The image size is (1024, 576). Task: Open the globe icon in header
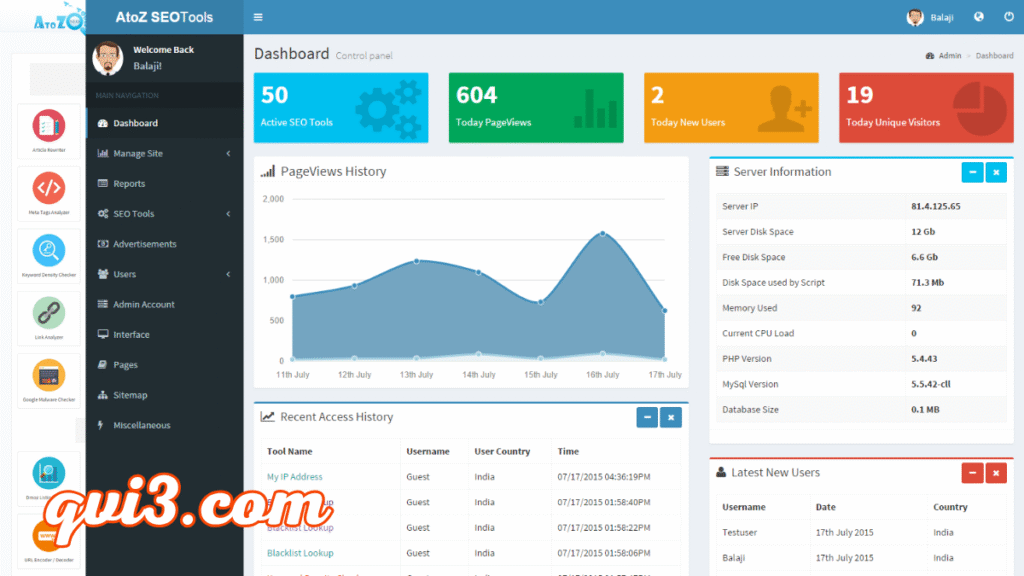(x=978, y=17)
